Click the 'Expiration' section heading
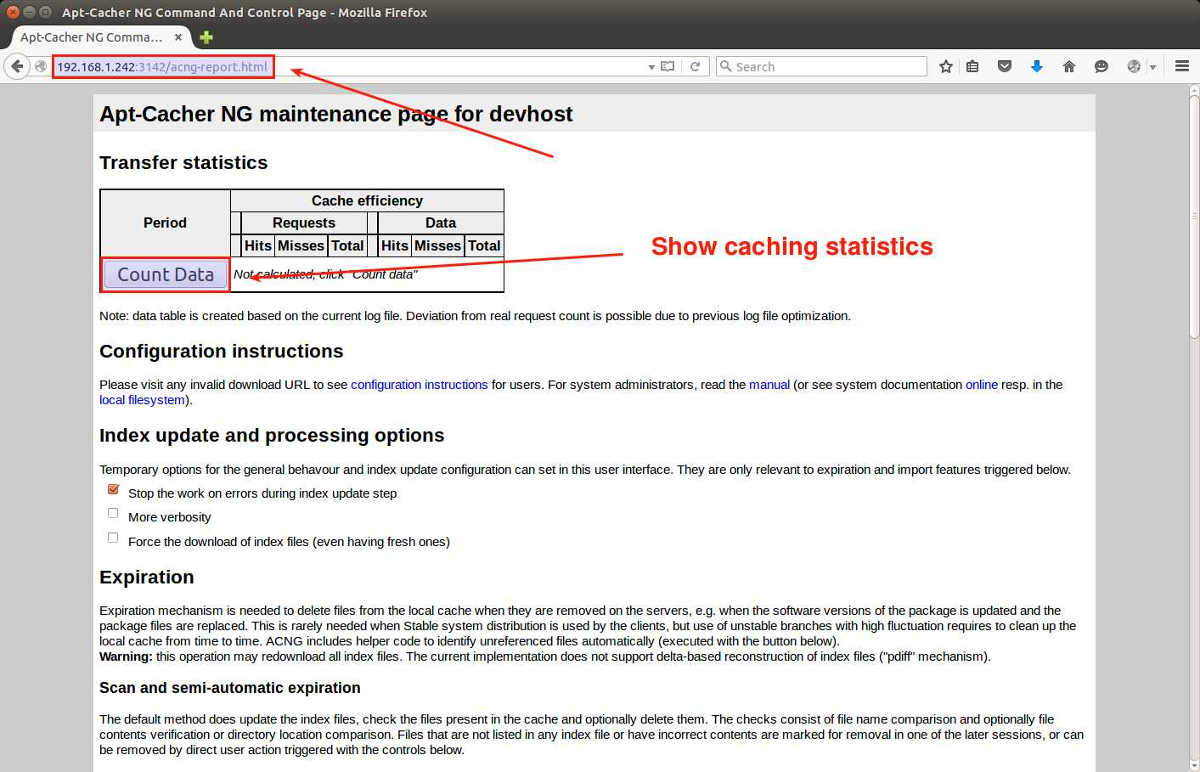Viewport: 1200px width, 772px height. tap(146, 577)
